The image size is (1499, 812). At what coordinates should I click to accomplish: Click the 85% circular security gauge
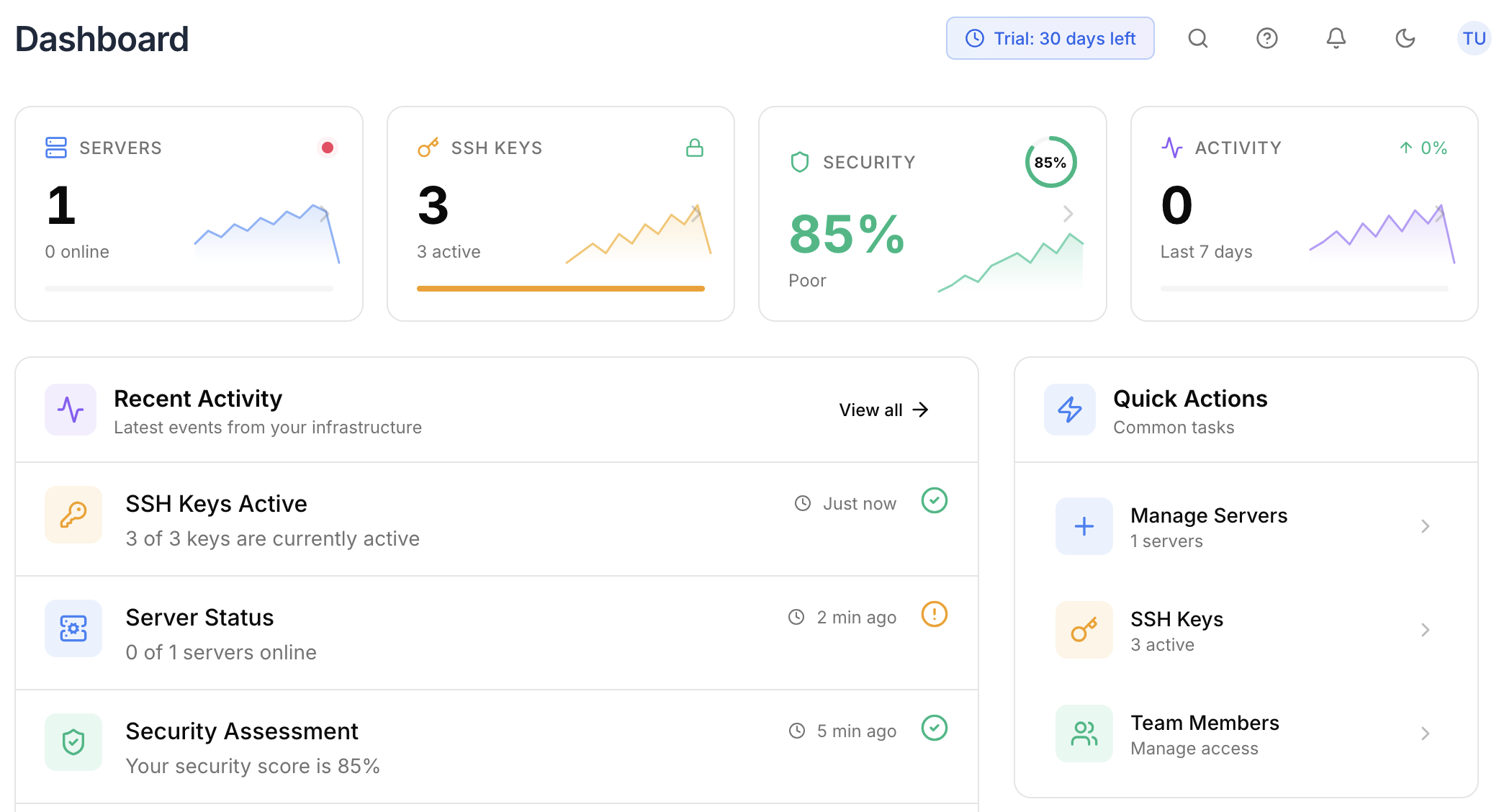tap(1050, 163)
